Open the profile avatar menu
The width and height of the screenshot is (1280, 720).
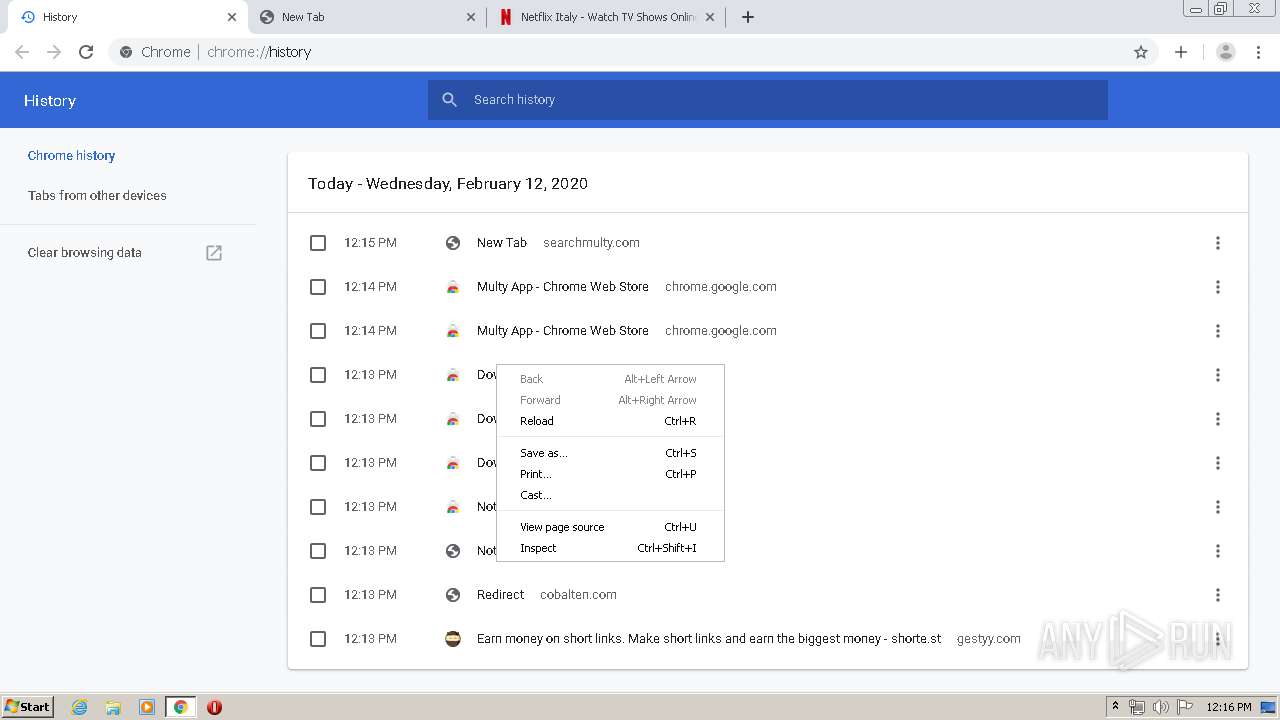tap(1225, 52)
